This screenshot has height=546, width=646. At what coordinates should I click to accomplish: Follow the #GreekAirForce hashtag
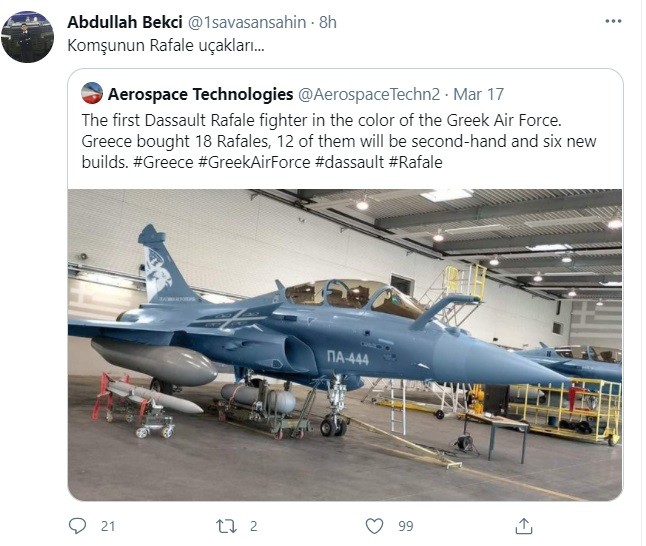[x=254, y=162]
